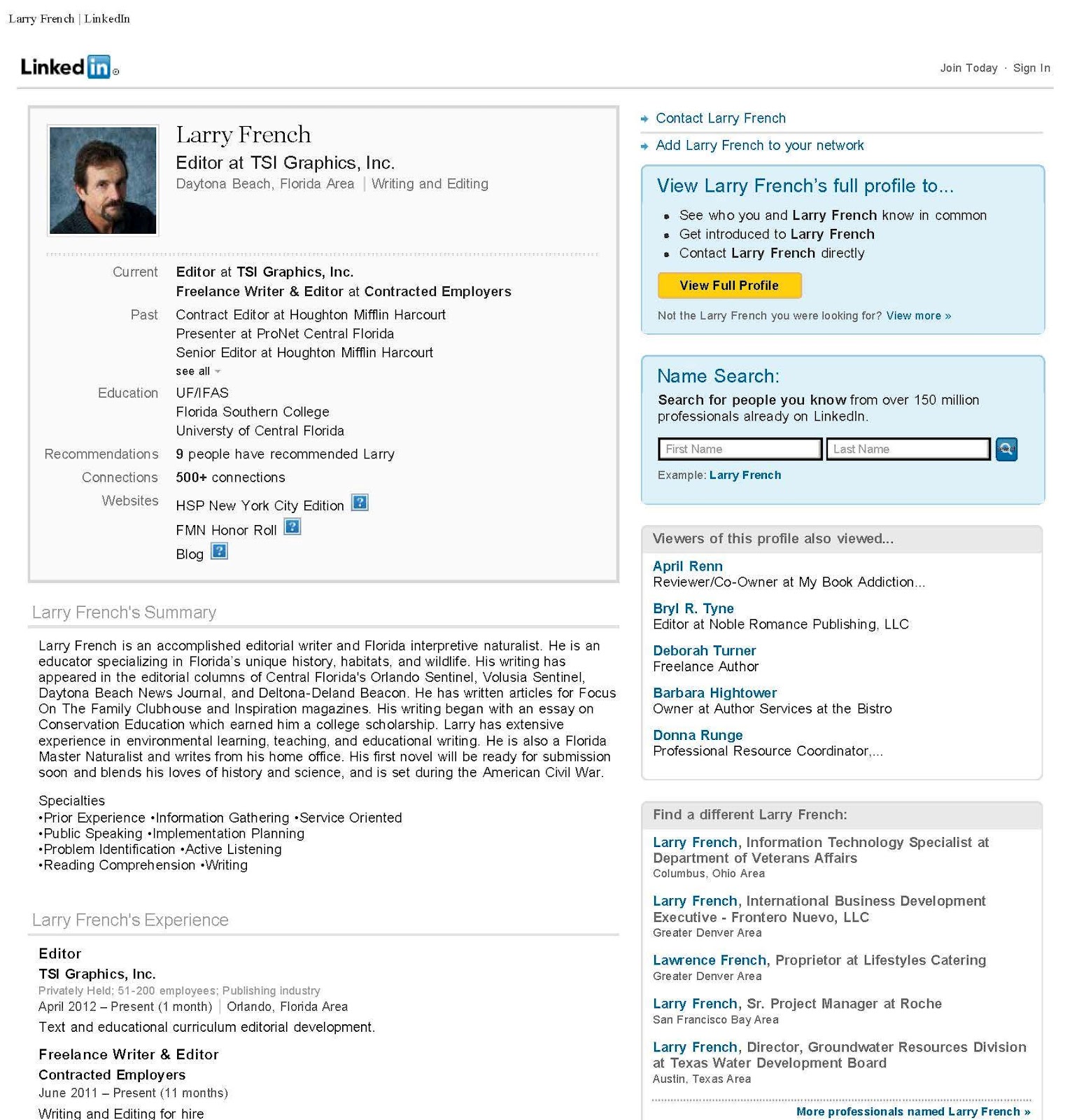Open the Sign In page
The width and height of the screenshot is (1065, 1120).
pos(1031,67)
